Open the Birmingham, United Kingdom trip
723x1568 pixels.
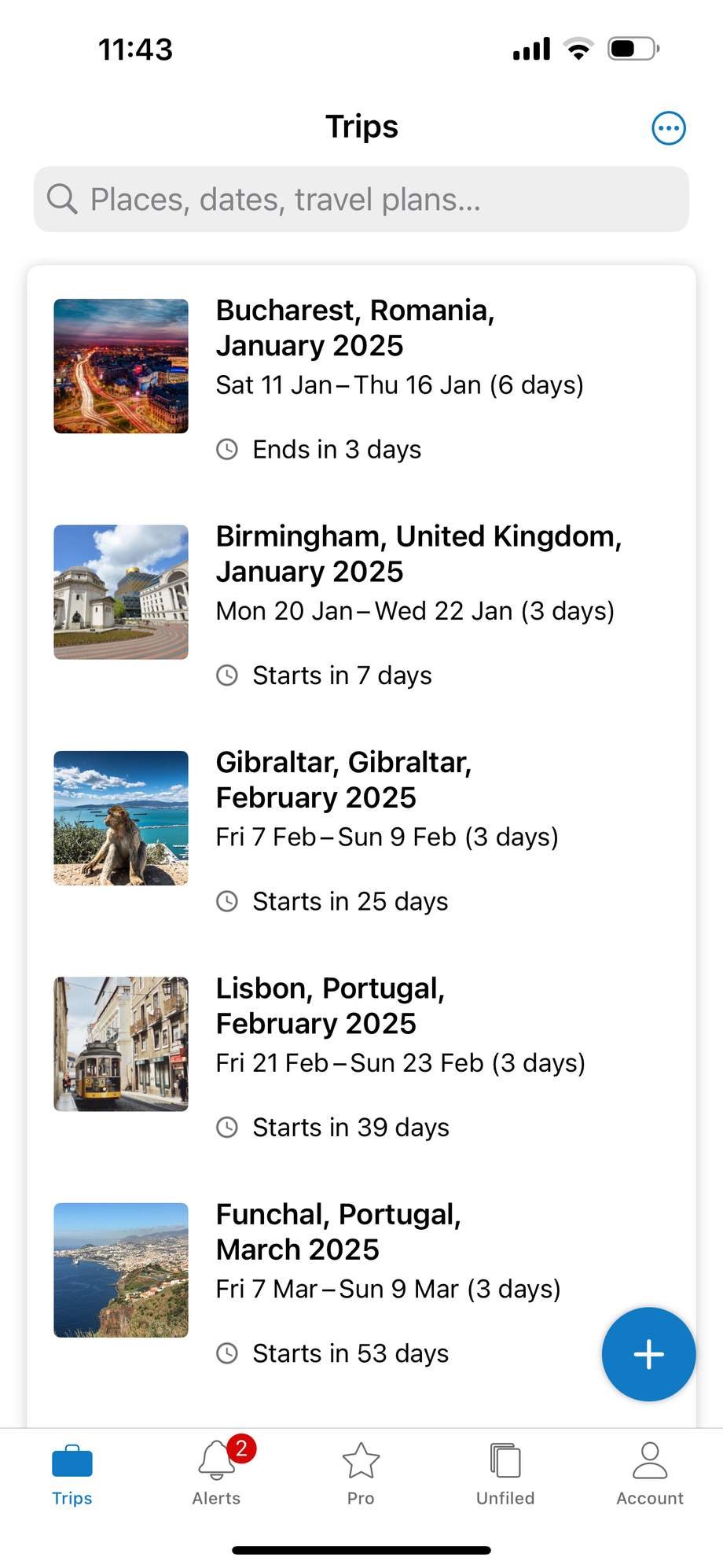tap(419, 554)
